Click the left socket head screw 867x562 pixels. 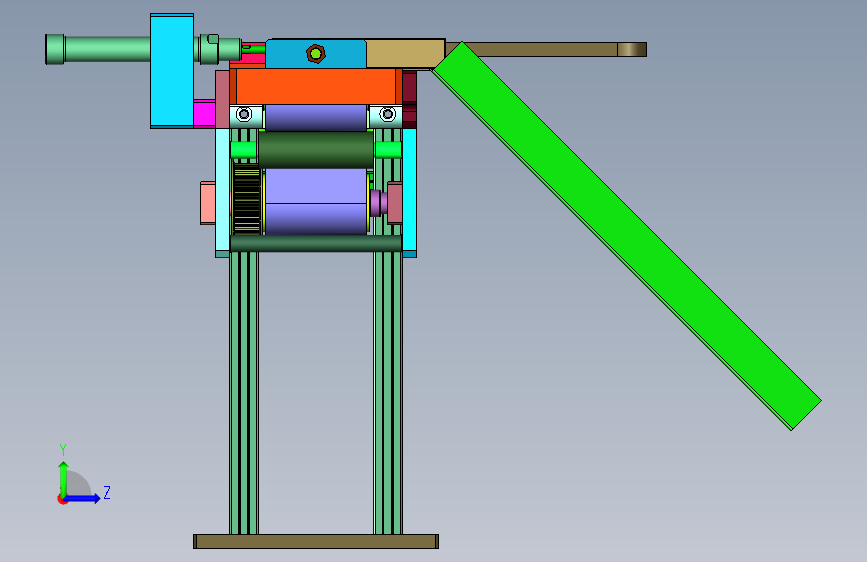pos(244,115)
